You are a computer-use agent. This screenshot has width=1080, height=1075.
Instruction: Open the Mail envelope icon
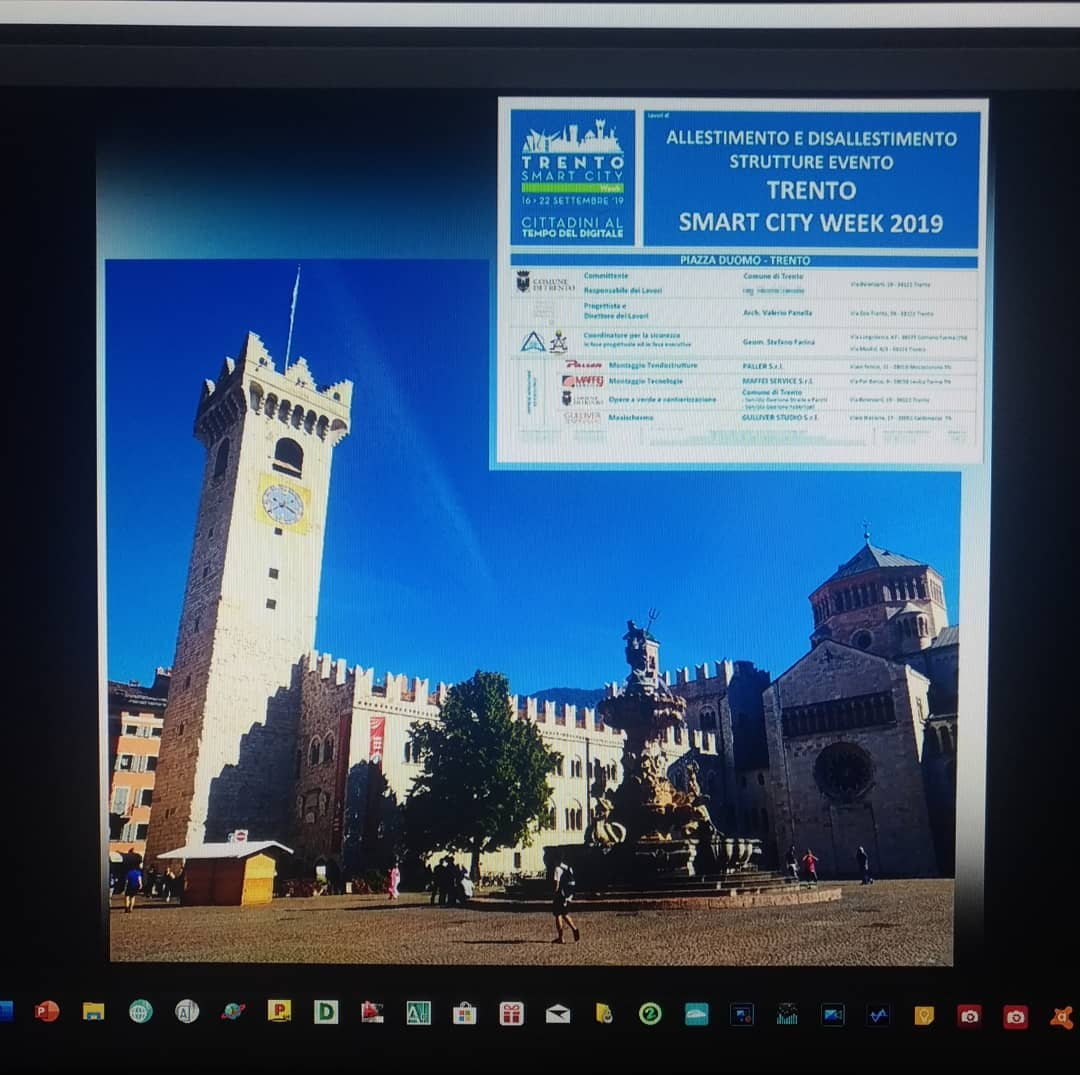pyautogui.click(x=558, y=1014)
